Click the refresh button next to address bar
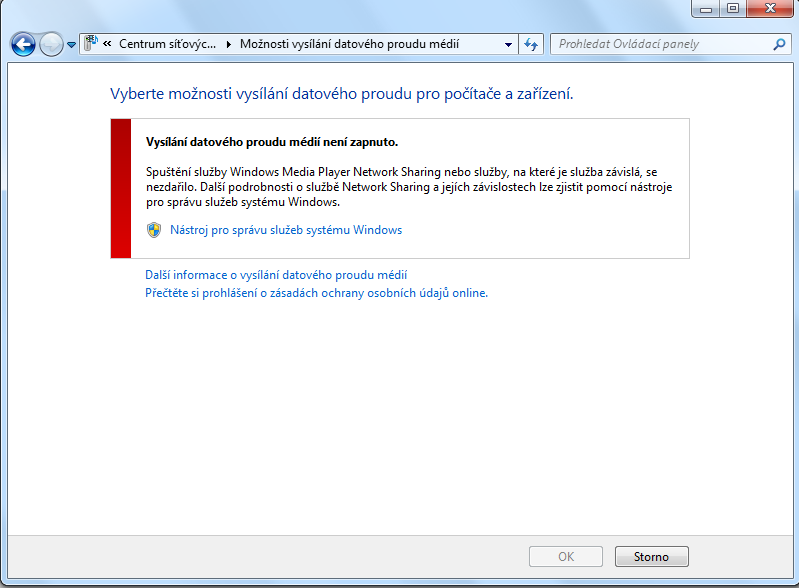This screenshot has height=588, width=799. coord(531,44)
